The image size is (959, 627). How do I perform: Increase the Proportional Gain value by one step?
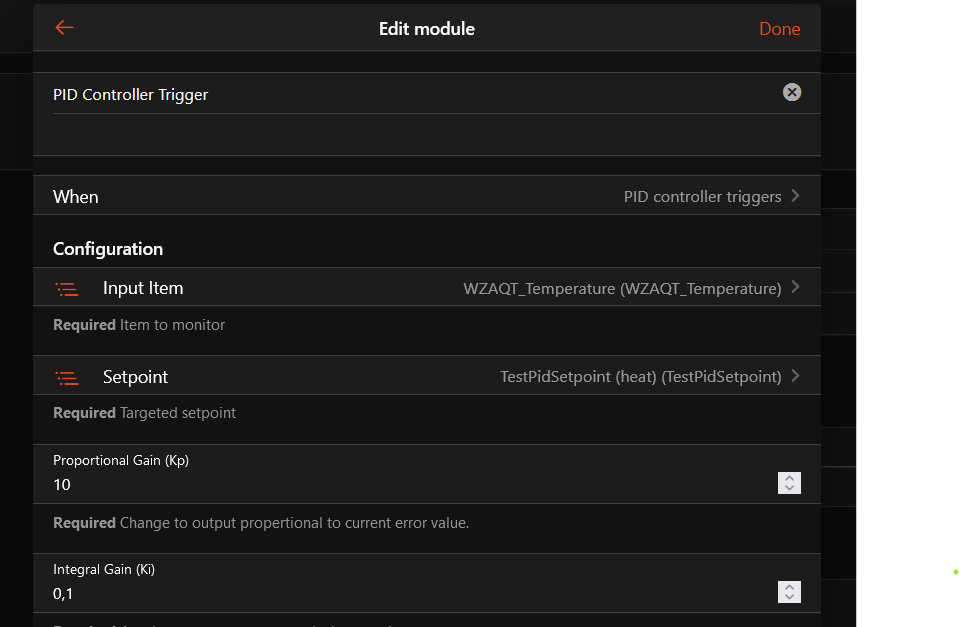(790, 479)
